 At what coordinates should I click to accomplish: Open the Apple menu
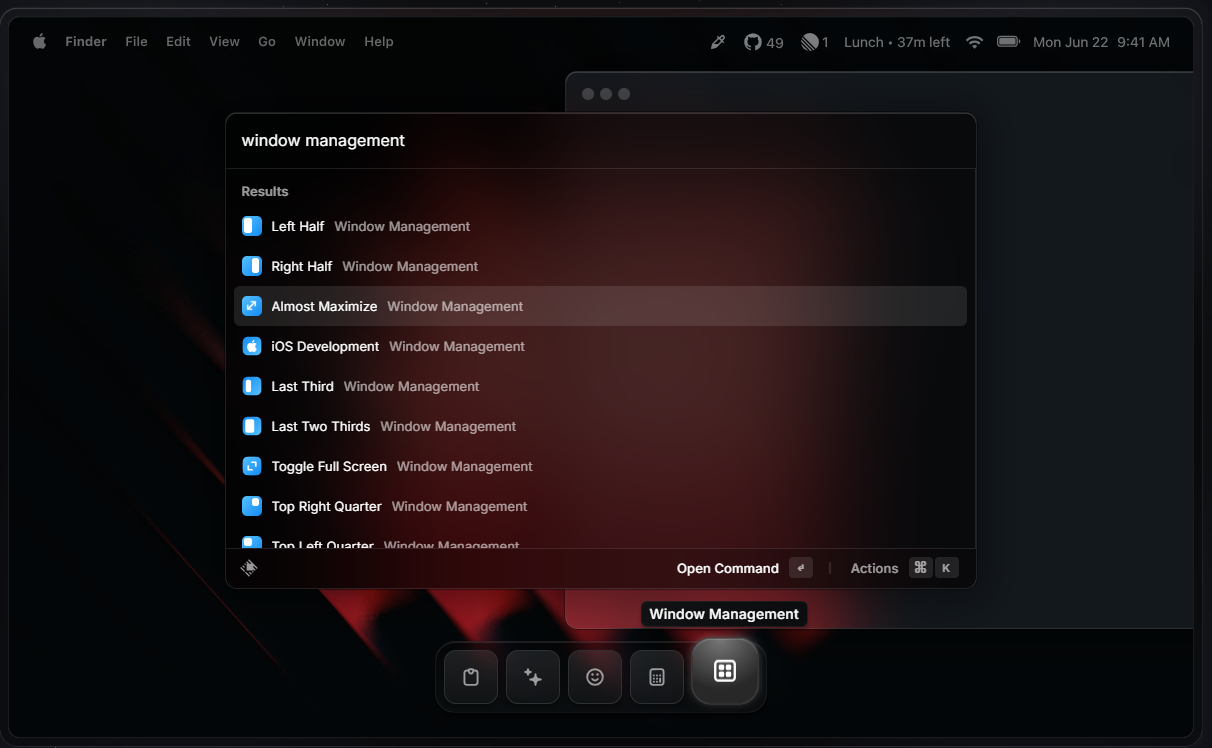pyautogui.click(x=39, y=41)
